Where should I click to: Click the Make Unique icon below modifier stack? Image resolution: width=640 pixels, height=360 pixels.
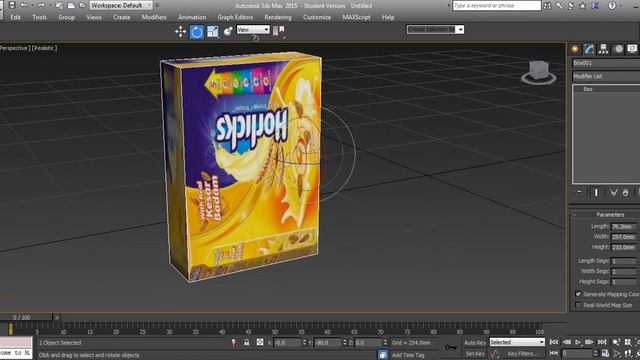click(x=613, y=192)
